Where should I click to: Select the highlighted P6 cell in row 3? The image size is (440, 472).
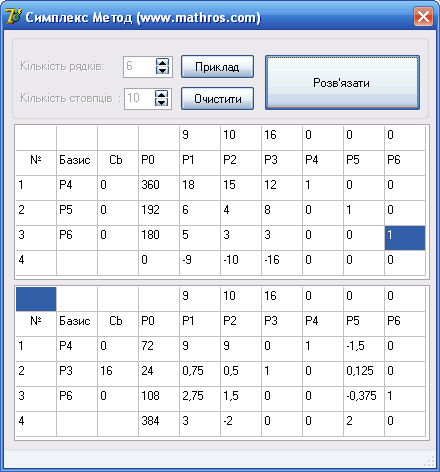(x=405, y=238)
